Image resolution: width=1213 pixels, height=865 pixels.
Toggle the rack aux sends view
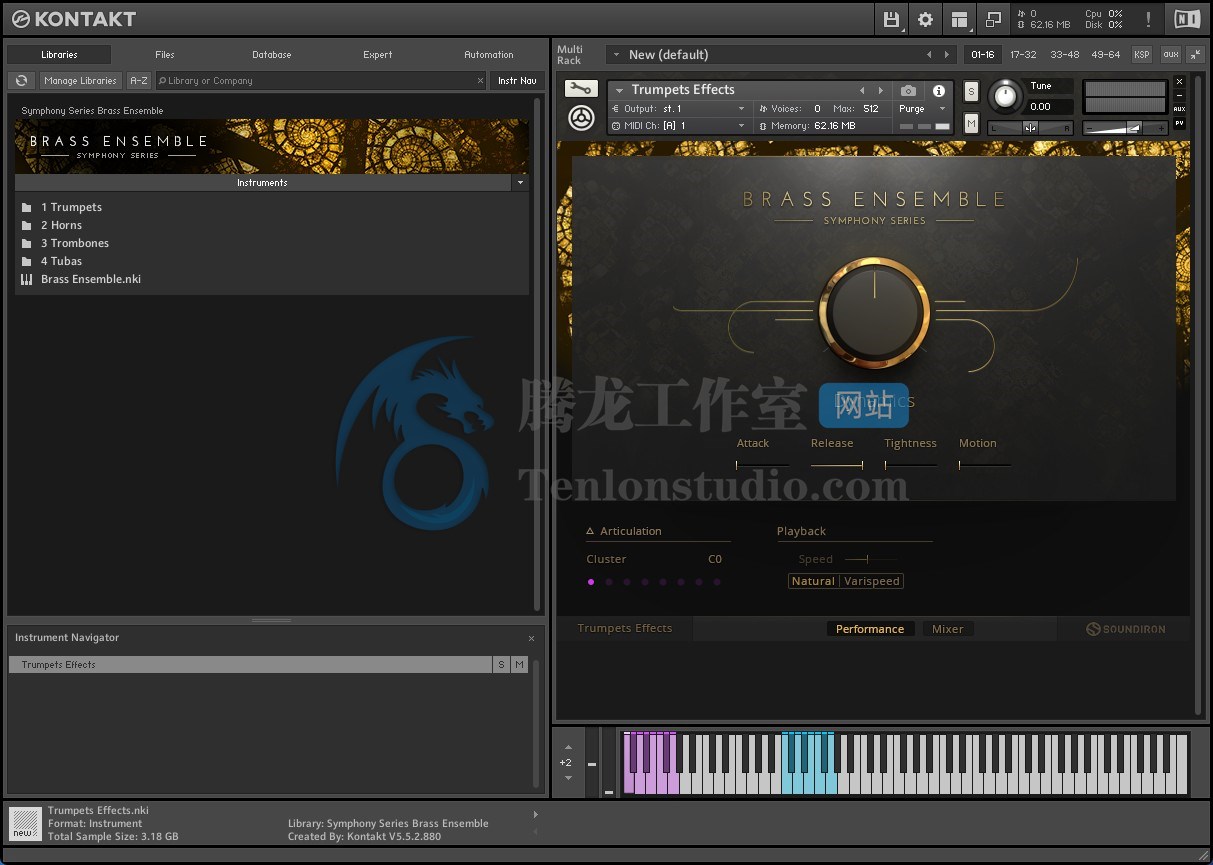[1171, 55]
